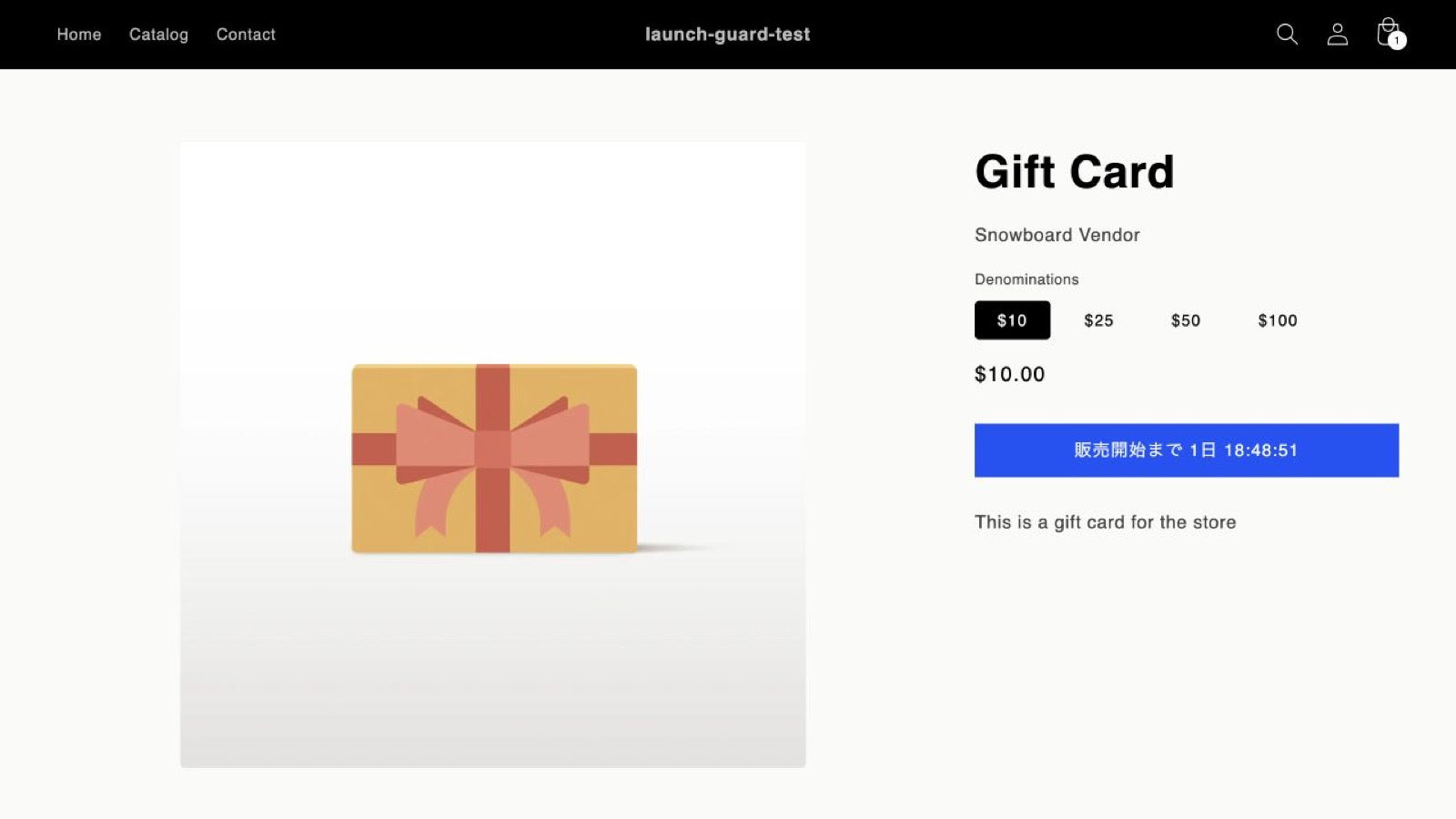
Task: Click the cart item count badge
Action: click(1397, 40)
